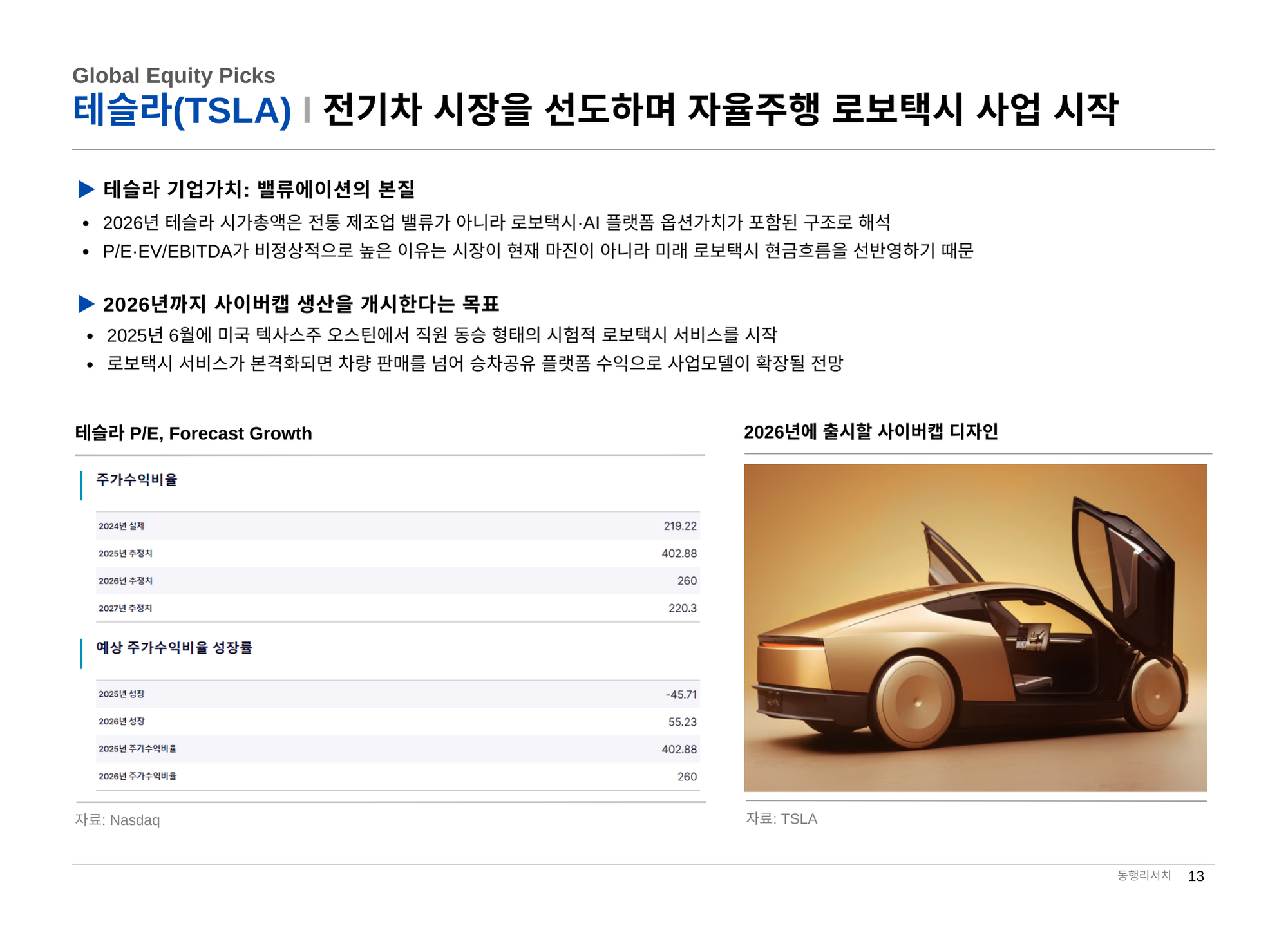Click the 테슬라 P/E, Forecast Growth title

pos(193,433)
